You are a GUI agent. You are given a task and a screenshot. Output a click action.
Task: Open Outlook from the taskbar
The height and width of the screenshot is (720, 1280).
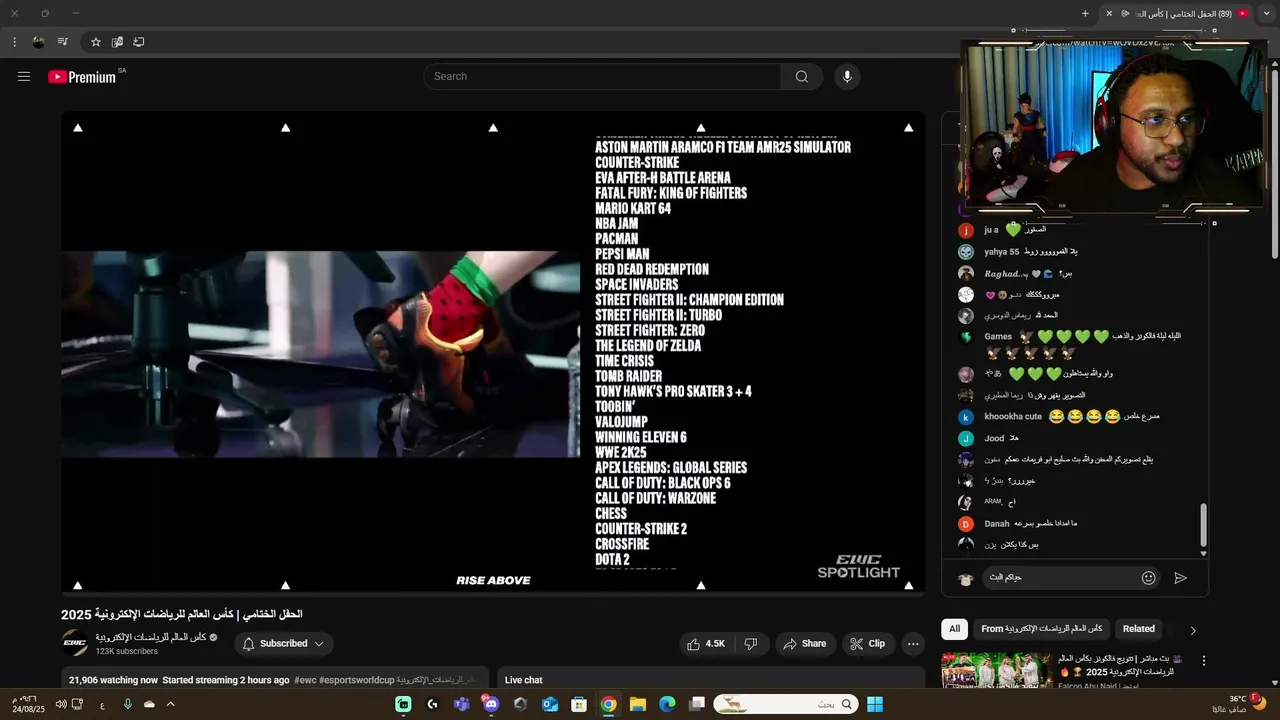[549, 704]
